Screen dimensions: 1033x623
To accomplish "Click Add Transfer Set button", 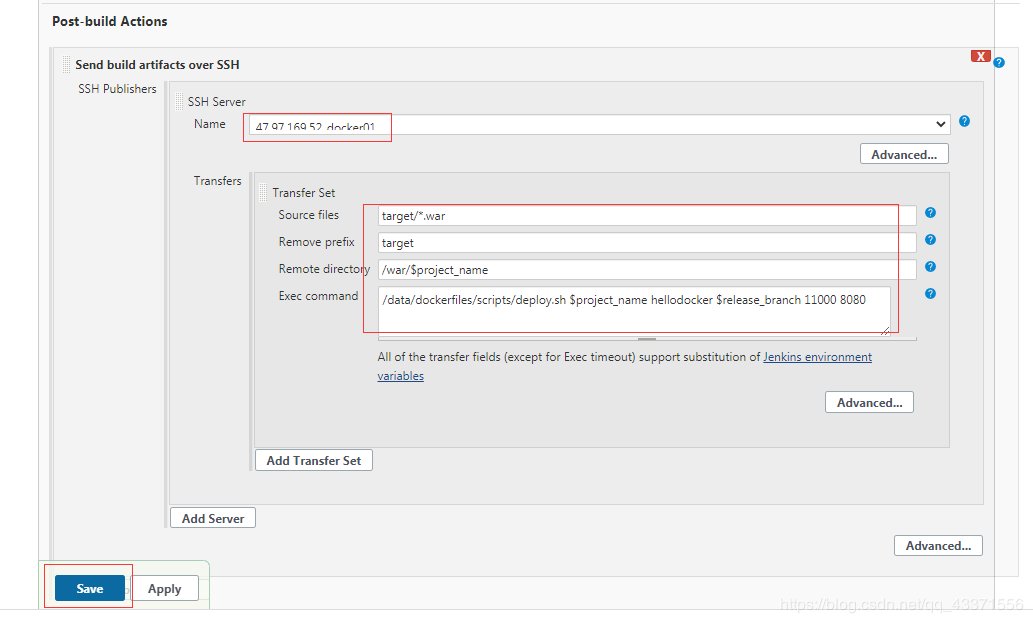I will 314,460.
